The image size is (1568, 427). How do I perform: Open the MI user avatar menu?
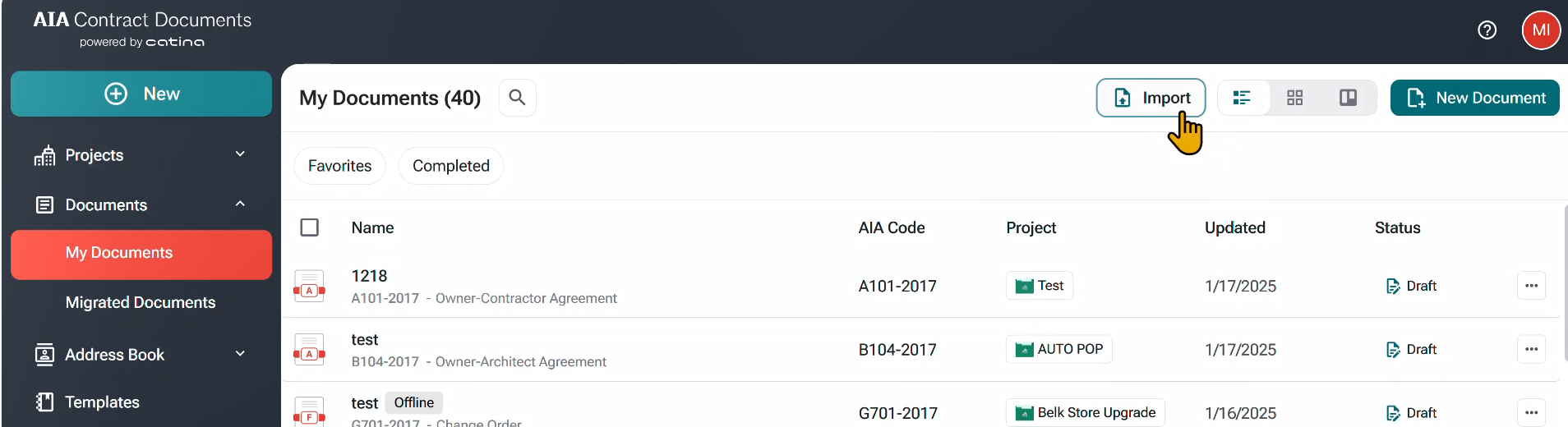1541,30
